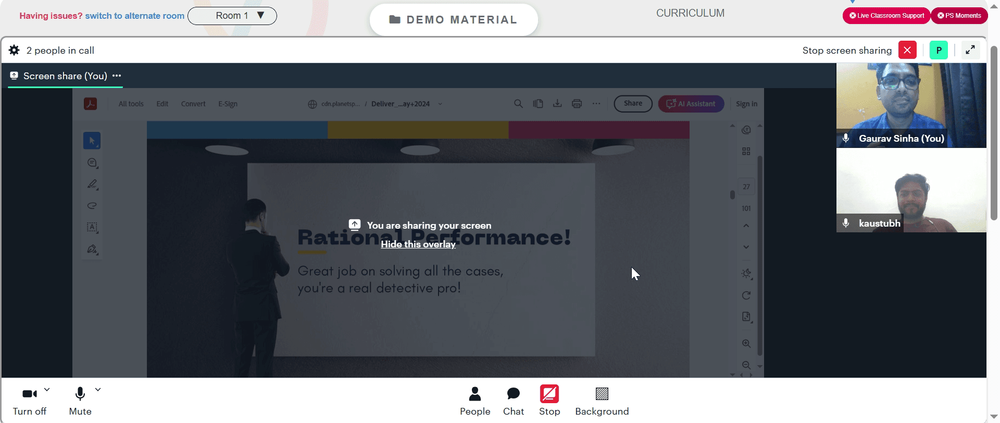Select the freehand draw loop tool
1000x423 pixels.
coord(92,205)
